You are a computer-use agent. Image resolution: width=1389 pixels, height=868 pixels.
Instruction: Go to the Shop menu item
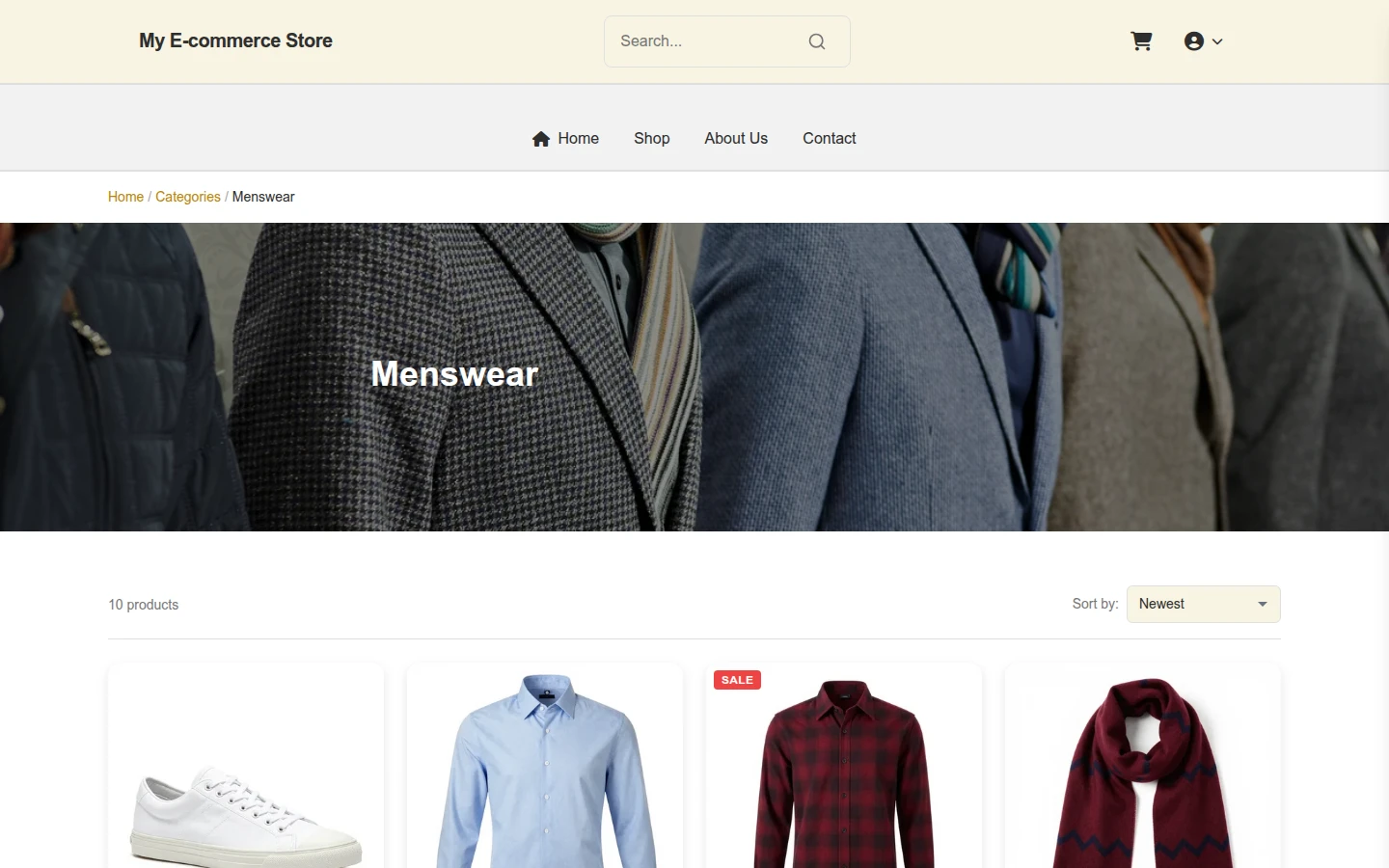tap(652, 138)
